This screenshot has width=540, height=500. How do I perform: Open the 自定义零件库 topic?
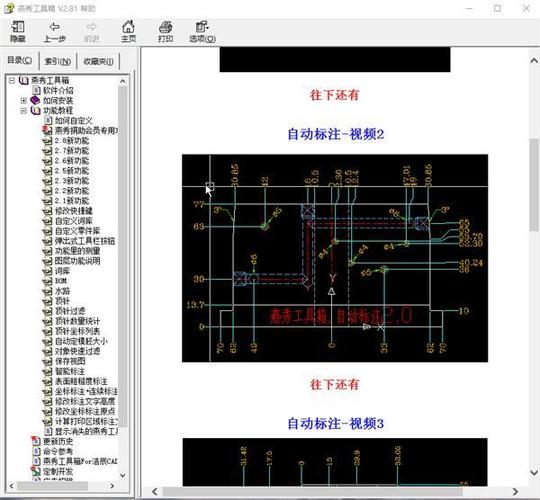pyautogui.click(x=77, y=231)
